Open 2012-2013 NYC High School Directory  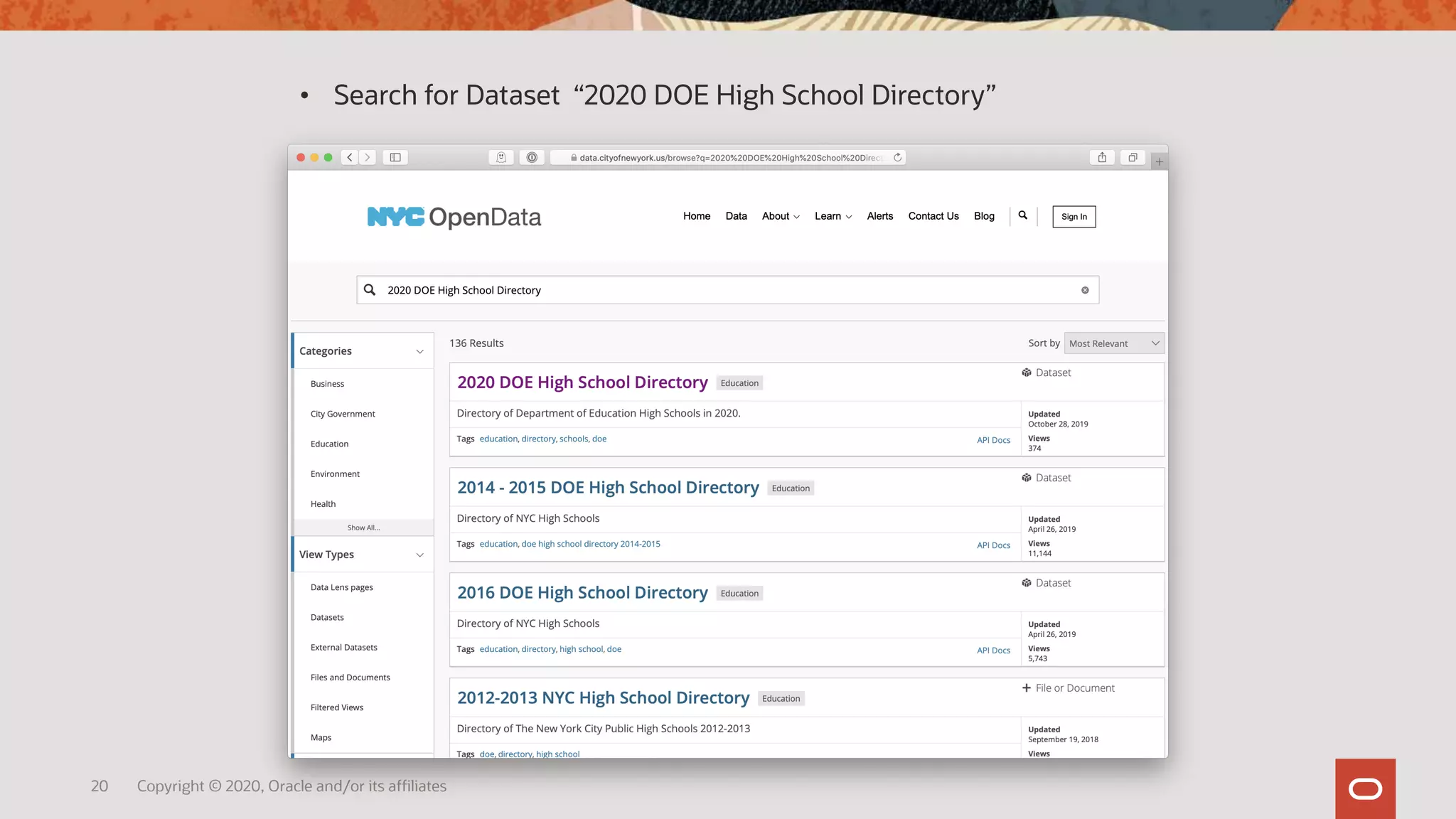pyautogui.click(x=603, y=698)
